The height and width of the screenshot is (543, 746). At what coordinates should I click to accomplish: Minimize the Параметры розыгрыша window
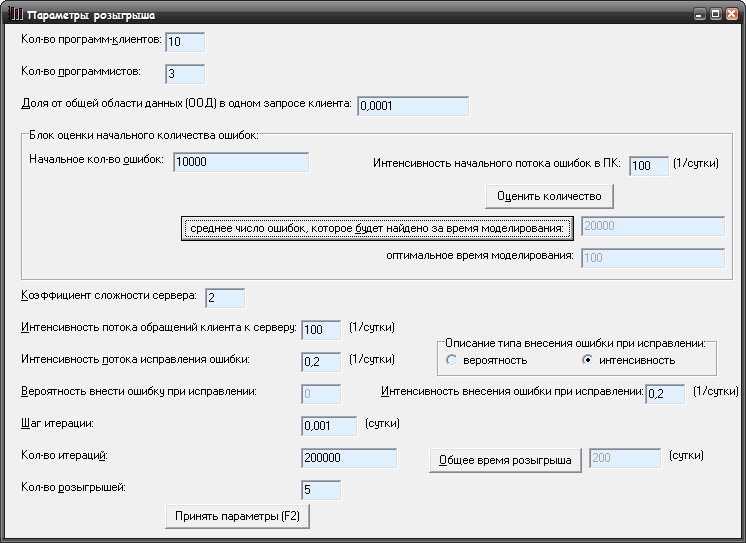coord(699,14)
